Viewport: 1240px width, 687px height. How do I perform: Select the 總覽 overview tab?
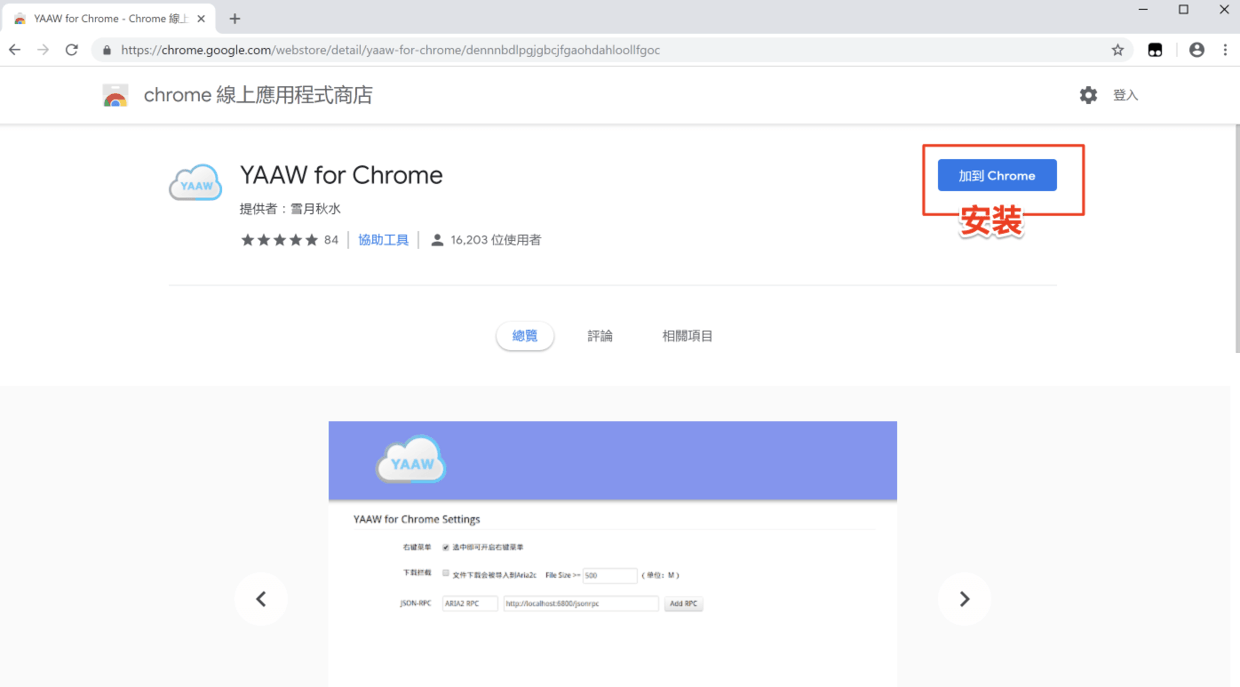[525, 336]
